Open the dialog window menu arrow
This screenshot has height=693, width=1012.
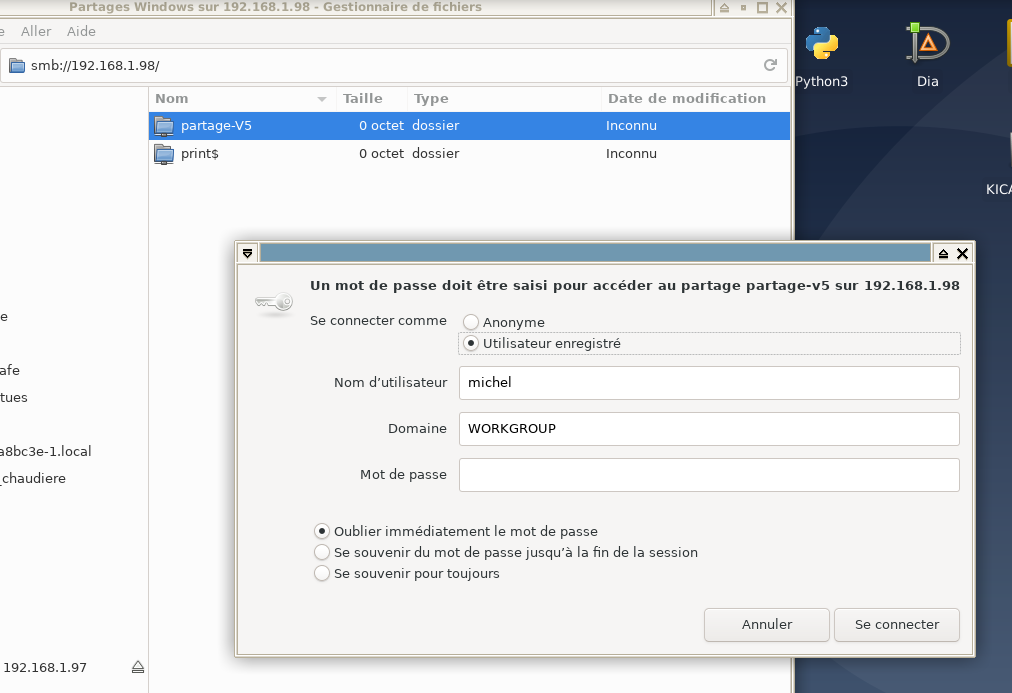coord(248,254)
